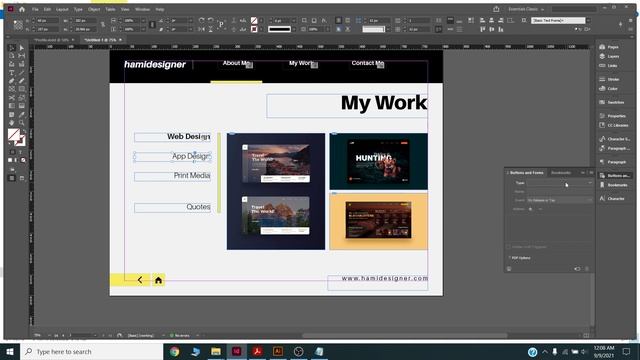Select the Rectangle tool
This screenshot has width=640, height=360.
(x=22, y=89)
